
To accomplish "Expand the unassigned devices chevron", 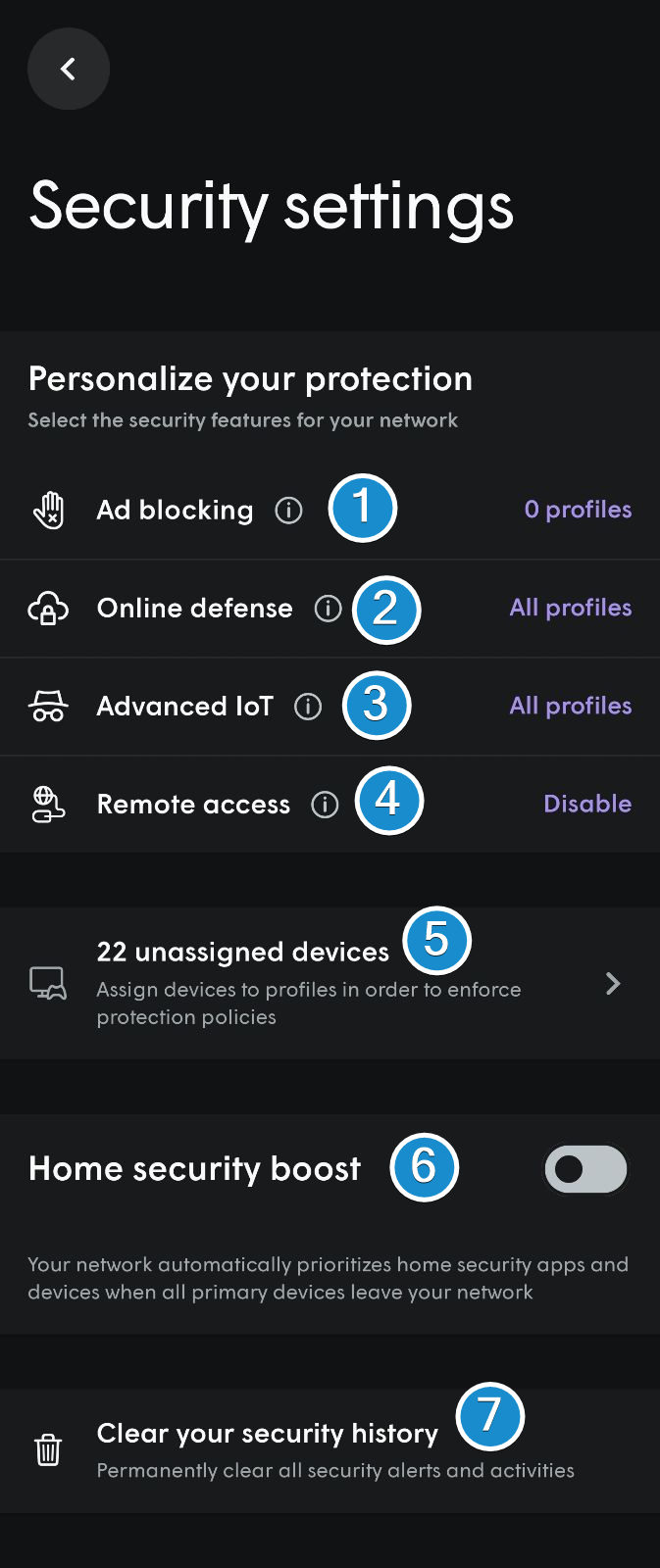I will [x=613, y=983].
